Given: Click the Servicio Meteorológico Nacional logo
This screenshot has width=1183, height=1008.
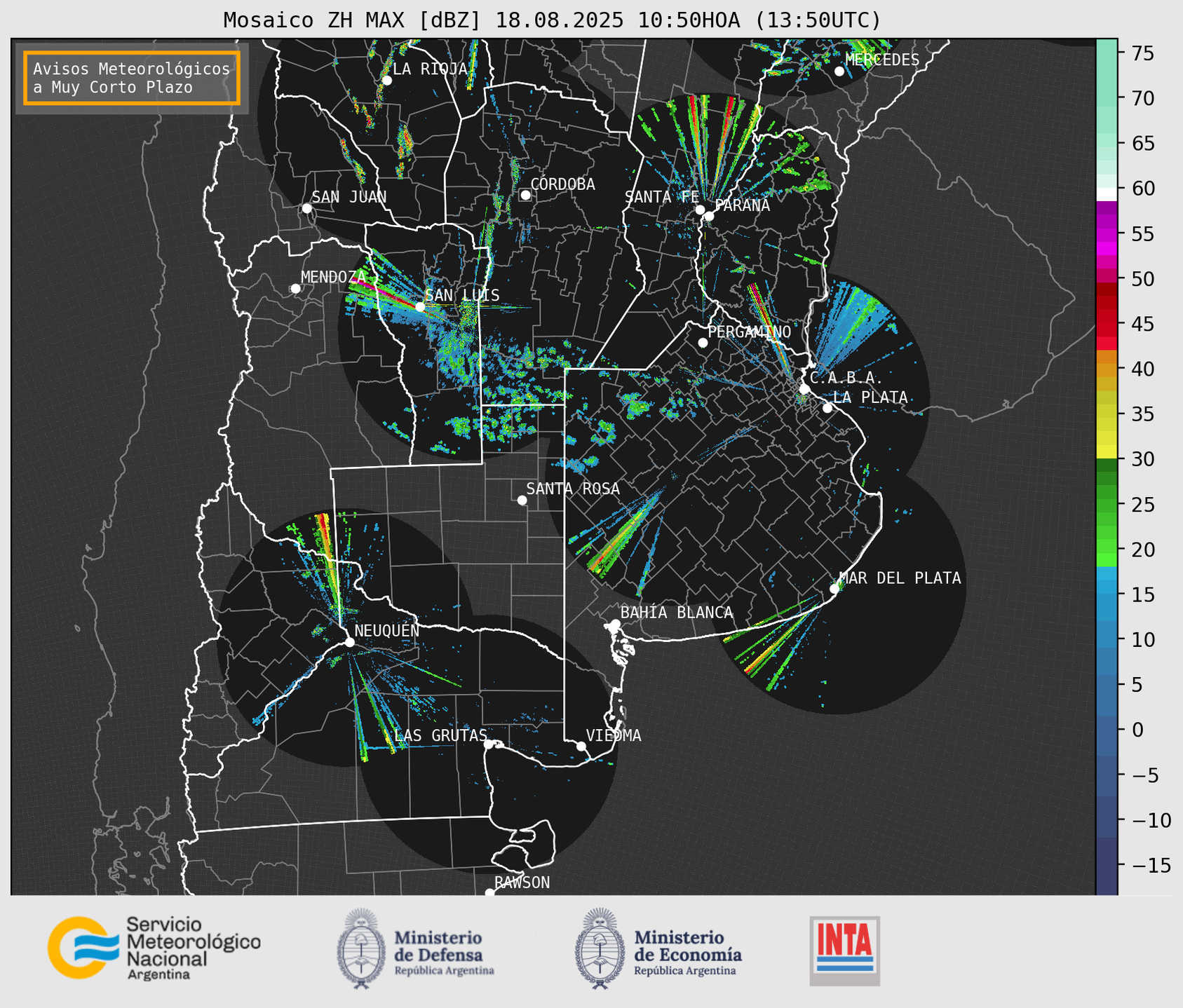Looking at the screenshot, I should tap(154, 948).
